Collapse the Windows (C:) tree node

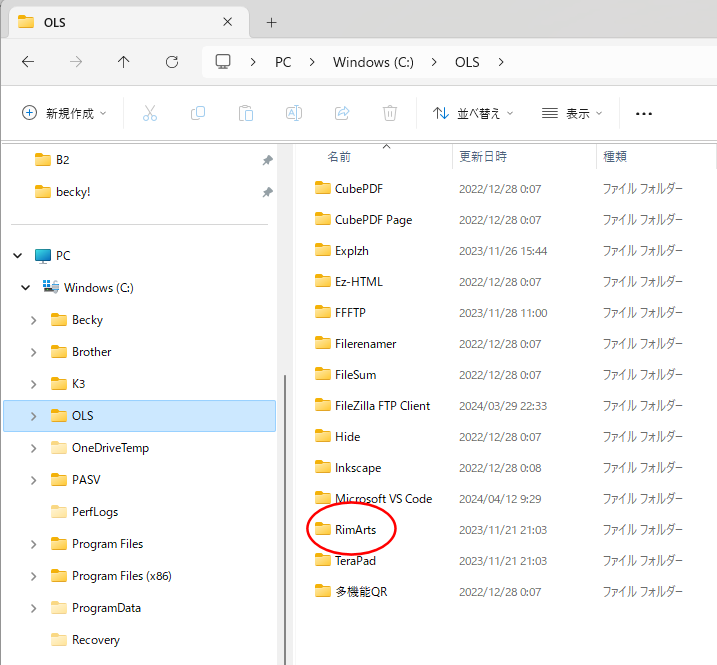coord(26,288)
